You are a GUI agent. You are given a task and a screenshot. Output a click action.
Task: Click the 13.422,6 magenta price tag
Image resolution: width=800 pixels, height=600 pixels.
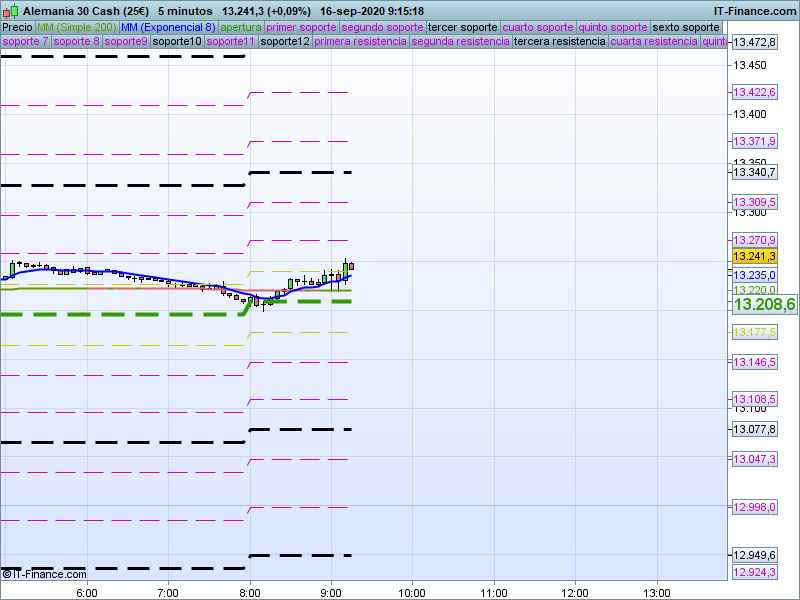pos(754,92)
